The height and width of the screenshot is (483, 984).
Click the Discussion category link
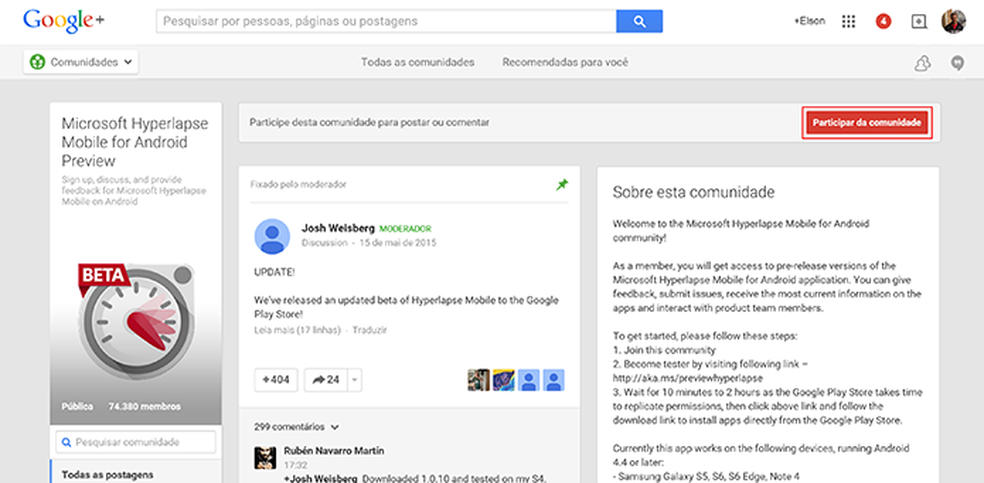tap(324, 243)
